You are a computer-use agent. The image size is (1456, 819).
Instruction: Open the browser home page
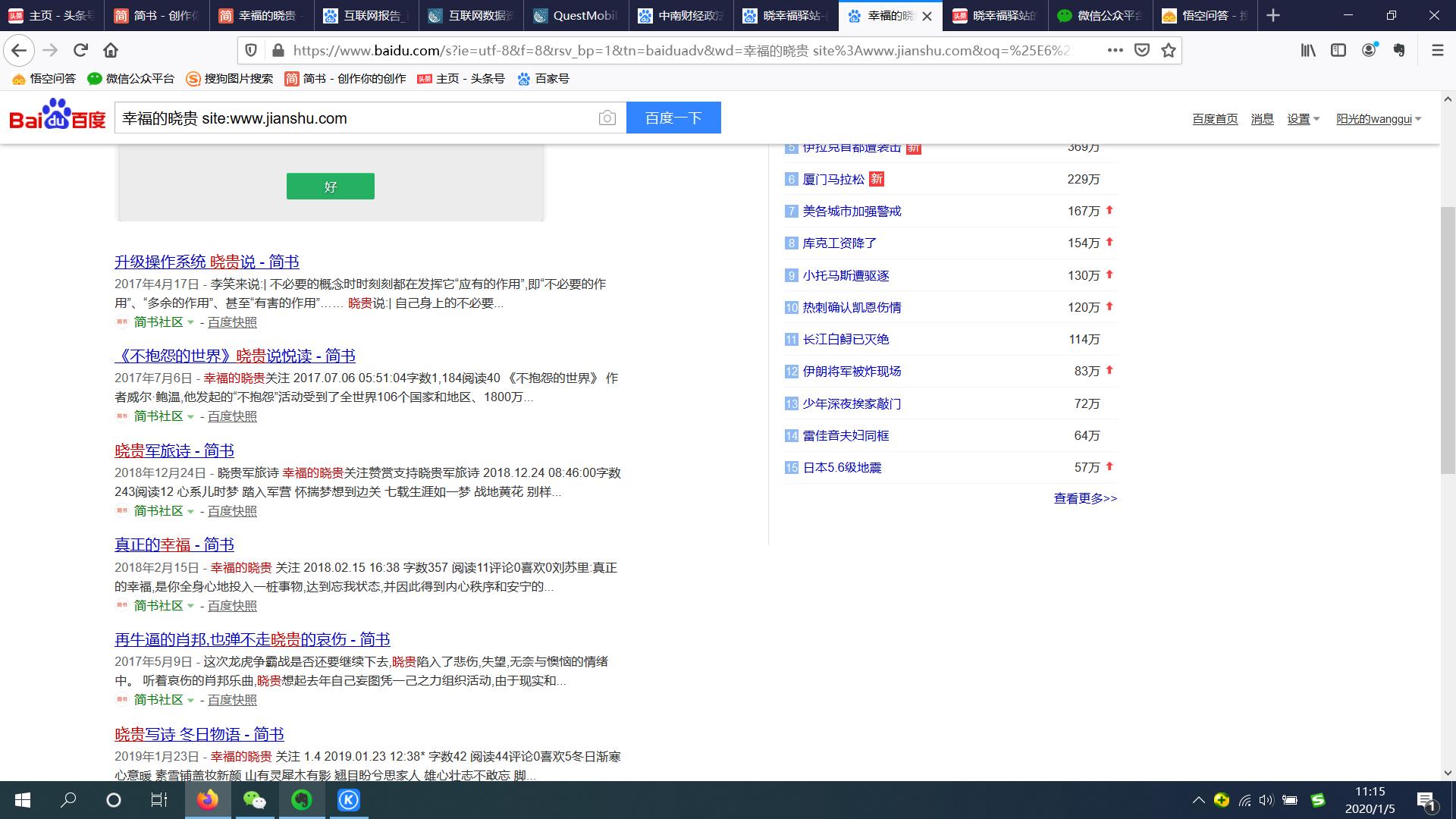click(111, 51)
